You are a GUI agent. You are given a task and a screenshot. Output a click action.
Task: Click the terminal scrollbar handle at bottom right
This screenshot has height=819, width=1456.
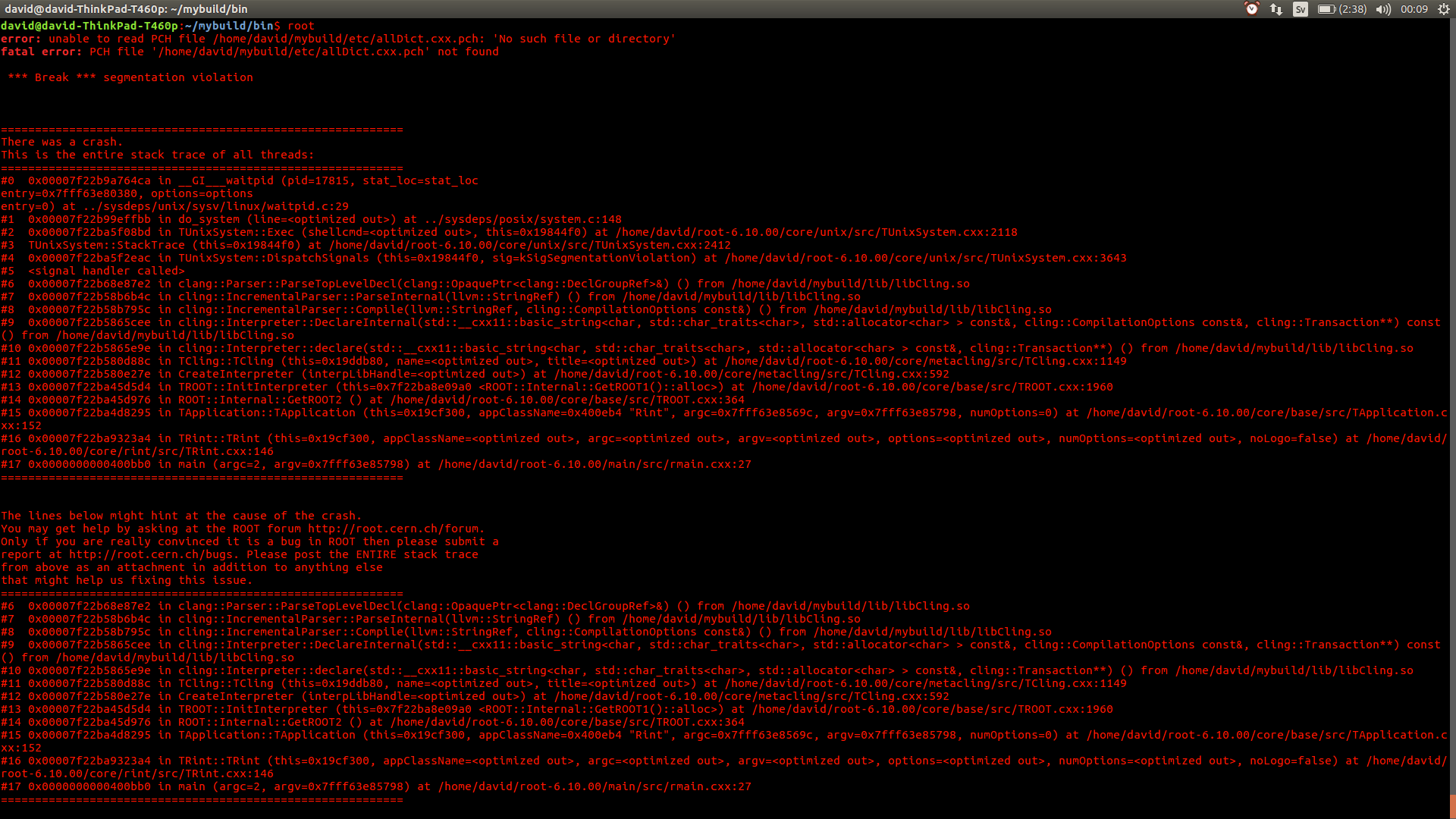1452,806
